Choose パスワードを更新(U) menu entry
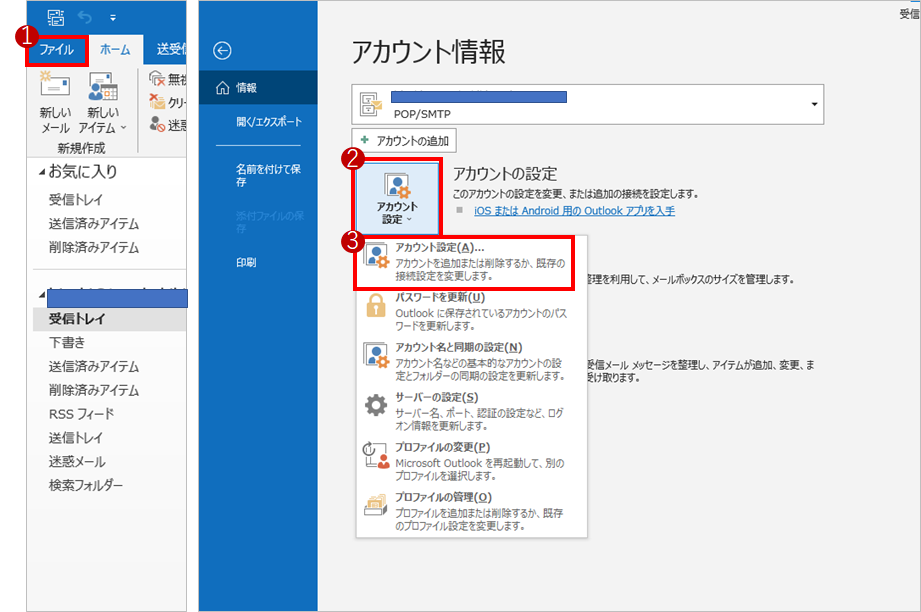 click(x=471, y=311)
